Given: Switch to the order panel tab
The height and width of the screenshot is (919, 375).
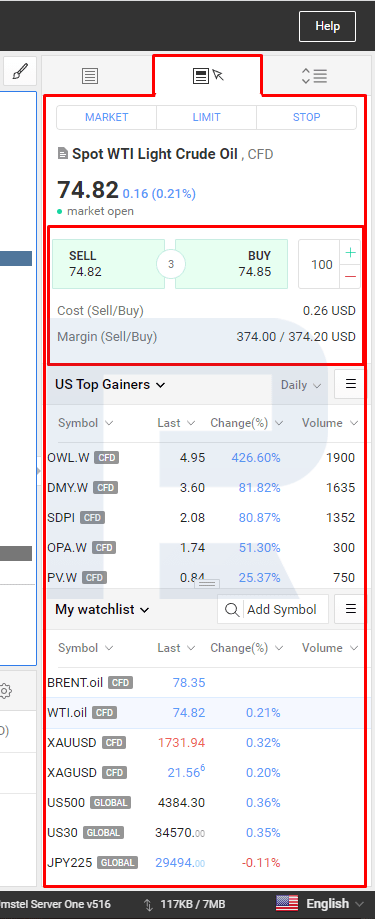Looking at the screenshot, I should click(208, 75).
